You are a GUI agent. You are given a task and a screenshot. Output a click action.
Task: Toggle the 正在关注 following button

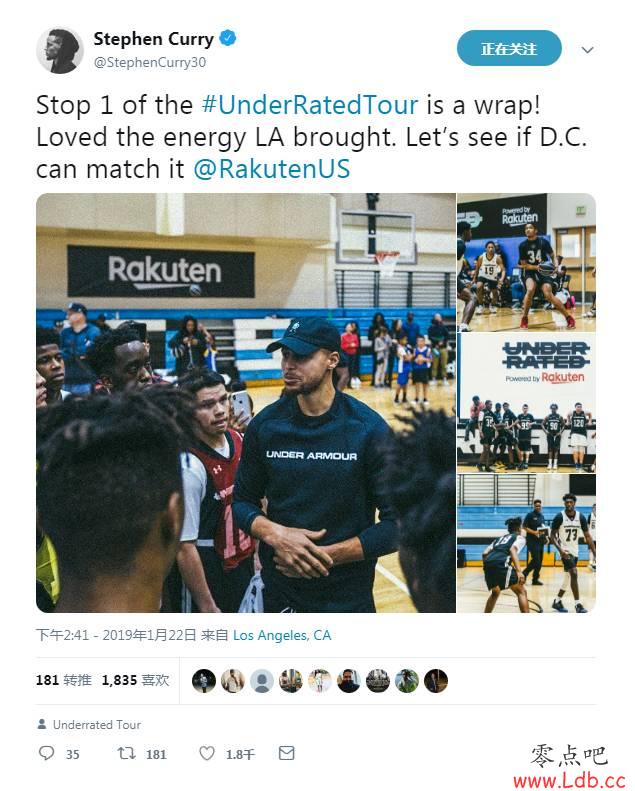509,49
